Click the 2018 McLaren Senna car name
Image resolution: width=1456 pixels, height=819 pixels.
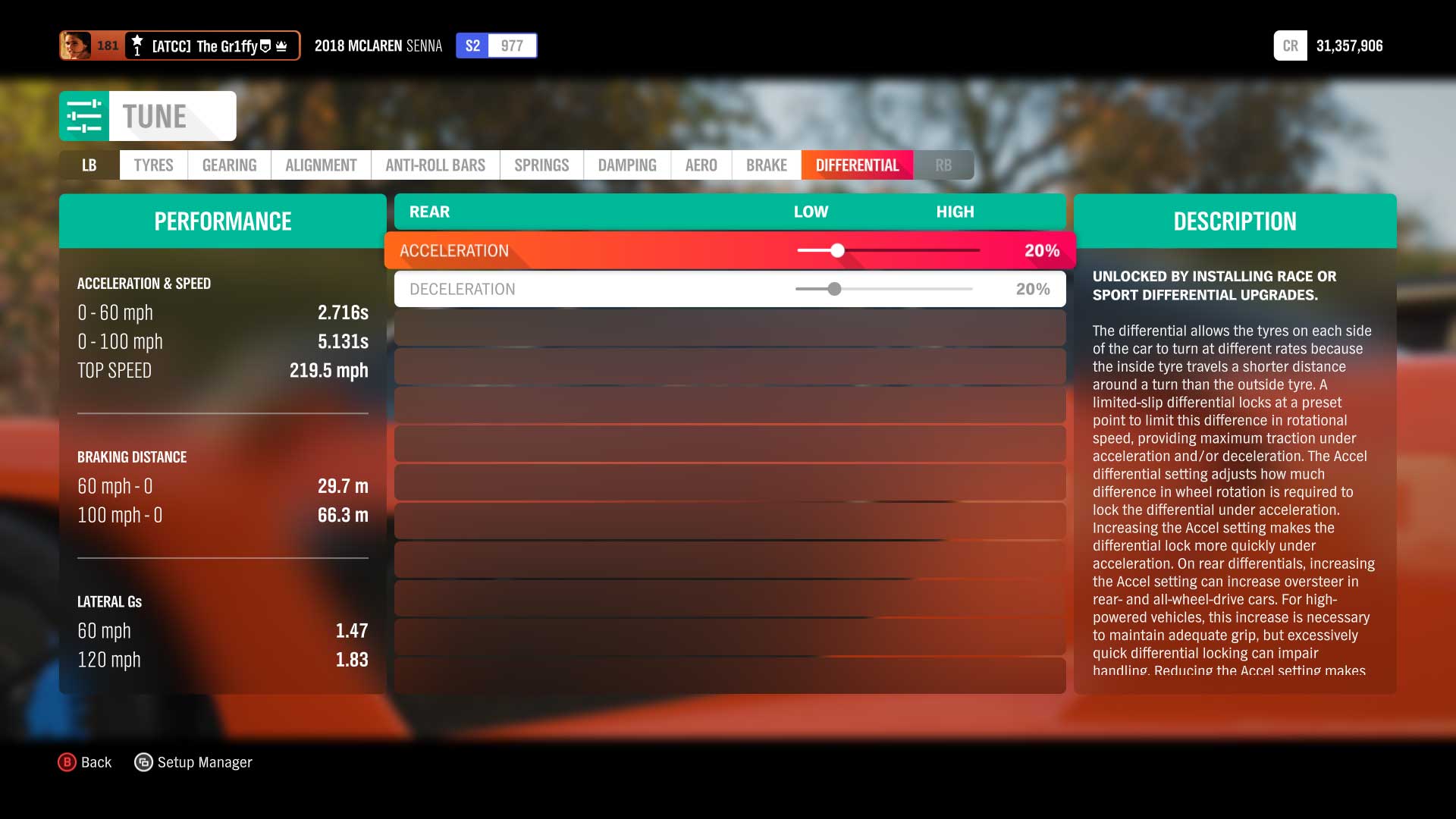click(x=378, y=45)
